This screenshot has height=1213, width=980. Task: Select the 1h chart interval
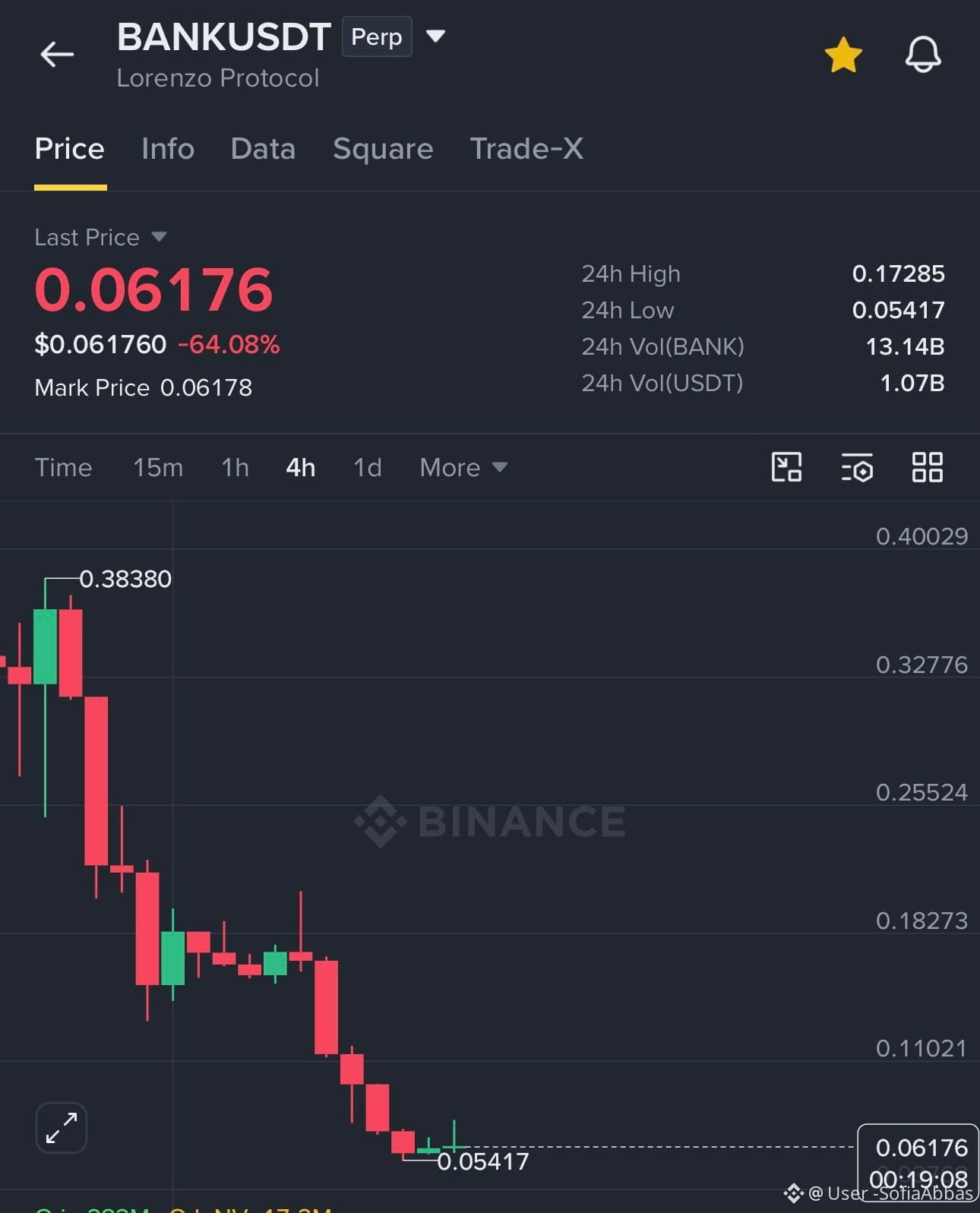(x=235, y=467)
